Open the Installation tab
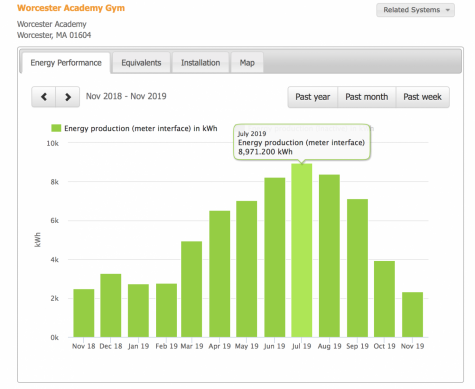 point(200,63)
